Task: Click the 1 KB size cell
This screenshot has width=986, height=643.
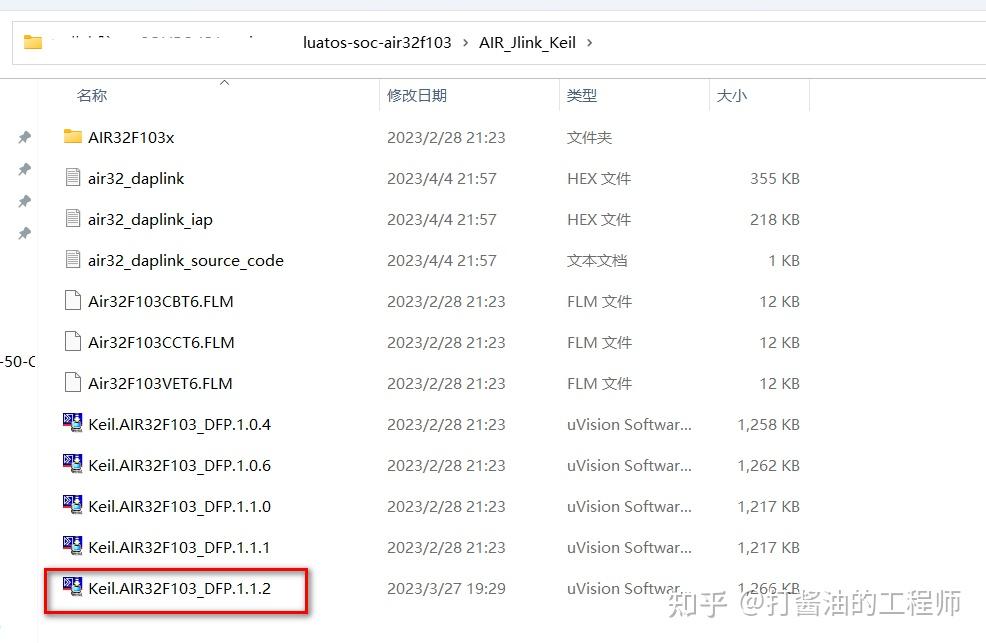Action: (784, 260)
